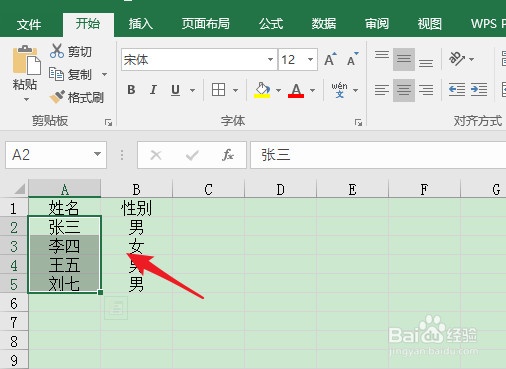Click the Paste clipboard icon
The image size is (506, 369).
coord(26,61)
